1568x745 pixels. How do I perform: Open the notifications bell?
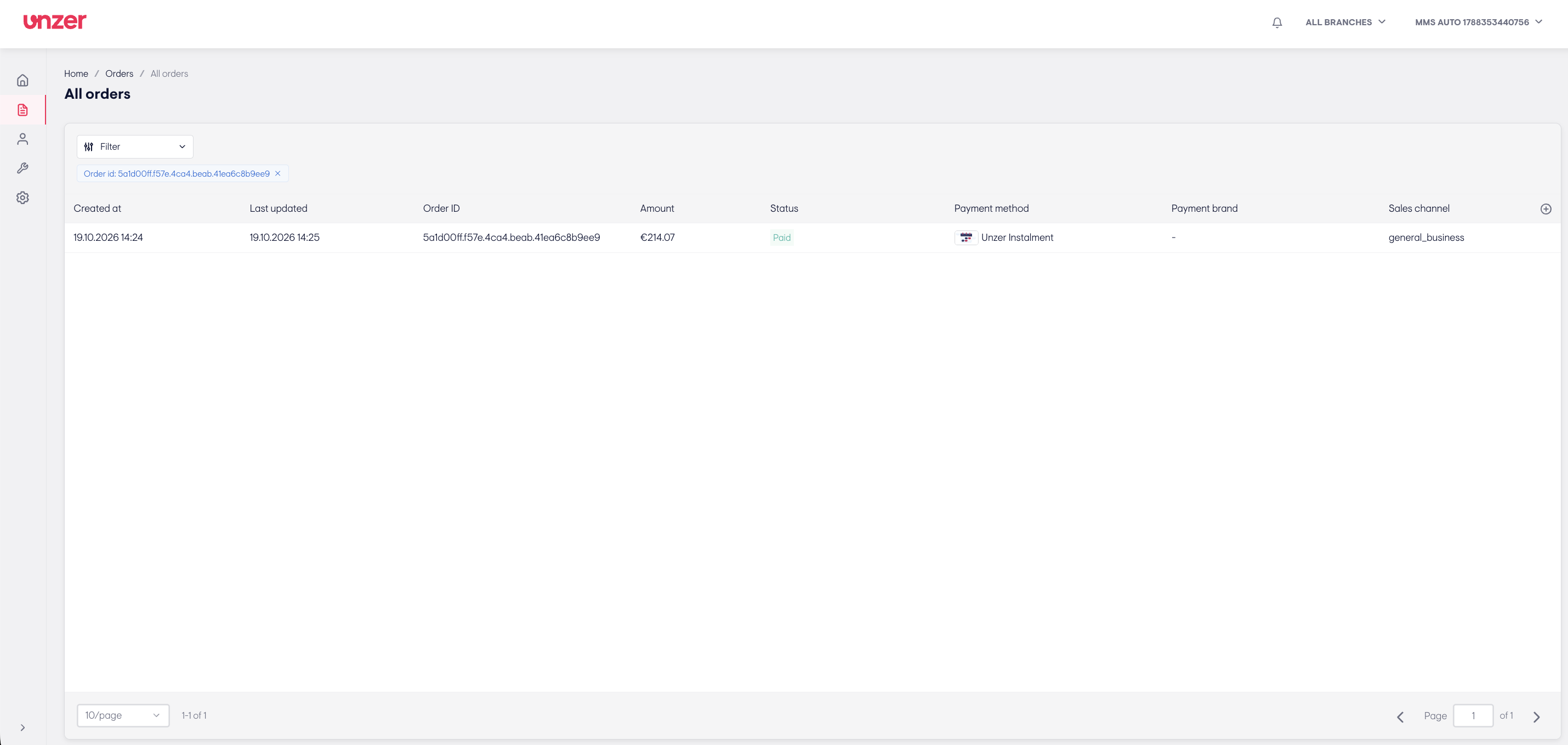(1277, 22)
